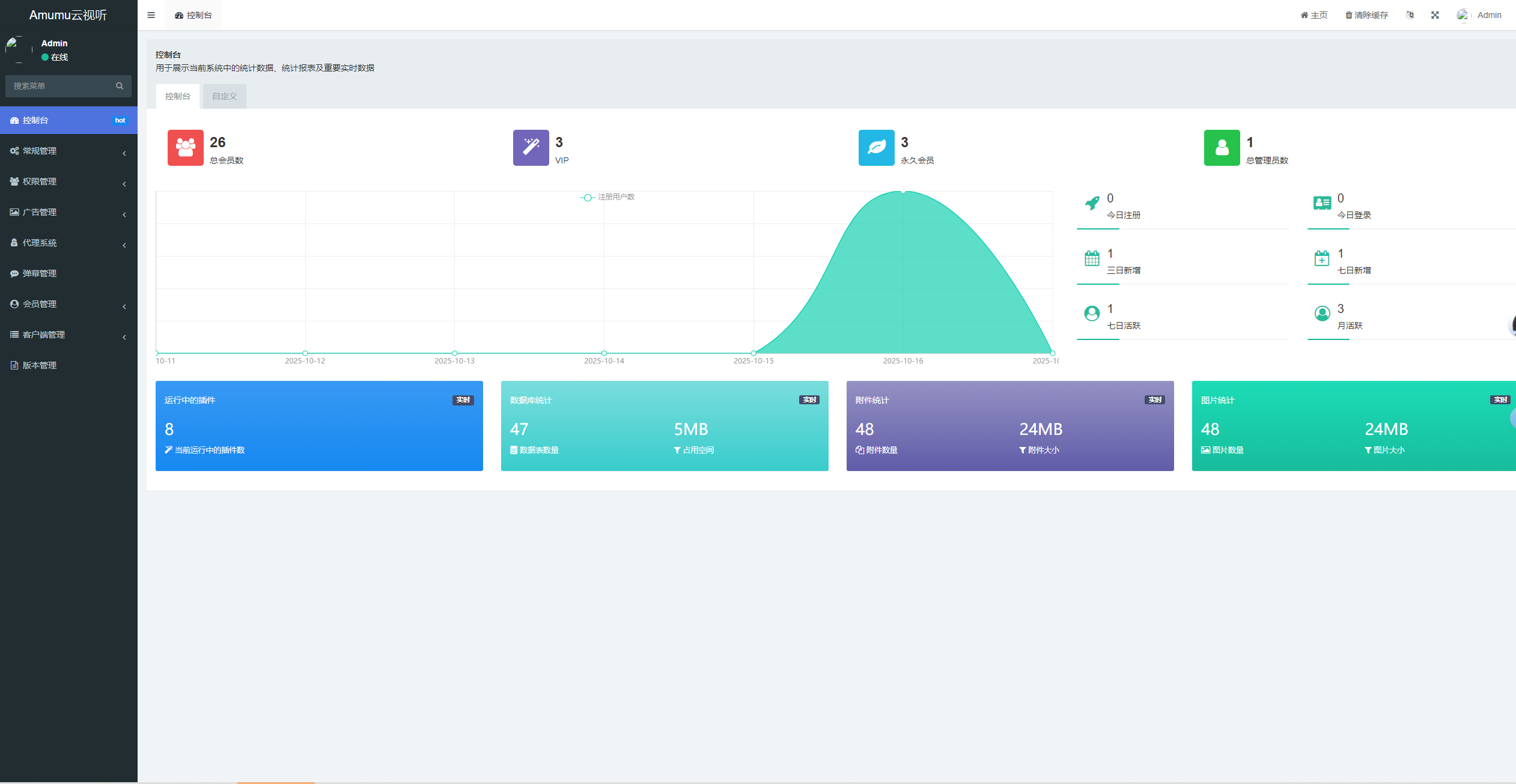Image resolution: width=1516 pixels, height=784 pixels.
Task: Click the rocket icon for 今日注册
Action: (1092, 204)
